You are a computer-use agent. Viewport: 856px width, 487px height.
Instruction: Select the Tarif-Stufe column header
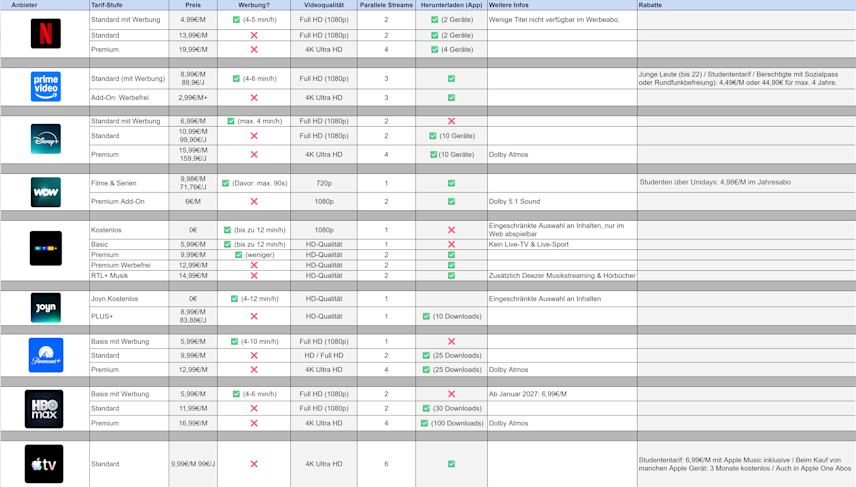tap(129, 5)
